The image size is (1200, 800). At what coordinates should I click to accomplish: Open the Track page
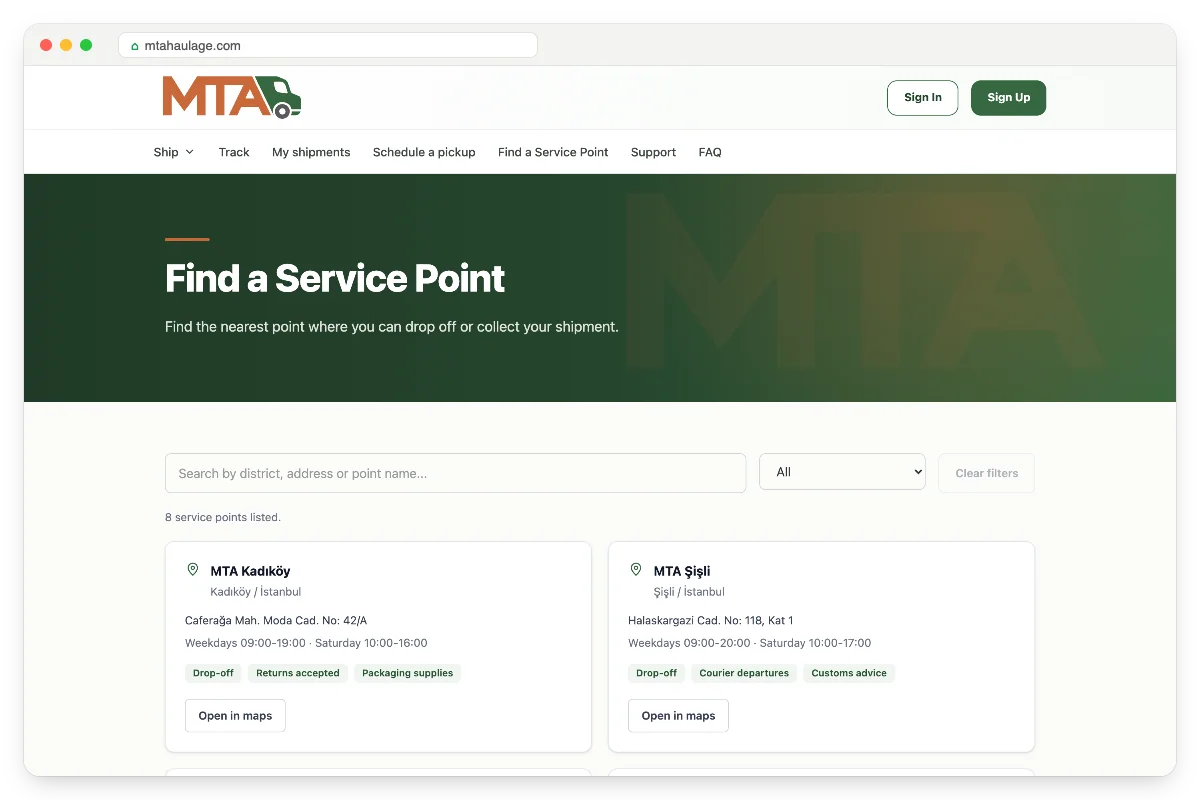click(x=234, y=152)
